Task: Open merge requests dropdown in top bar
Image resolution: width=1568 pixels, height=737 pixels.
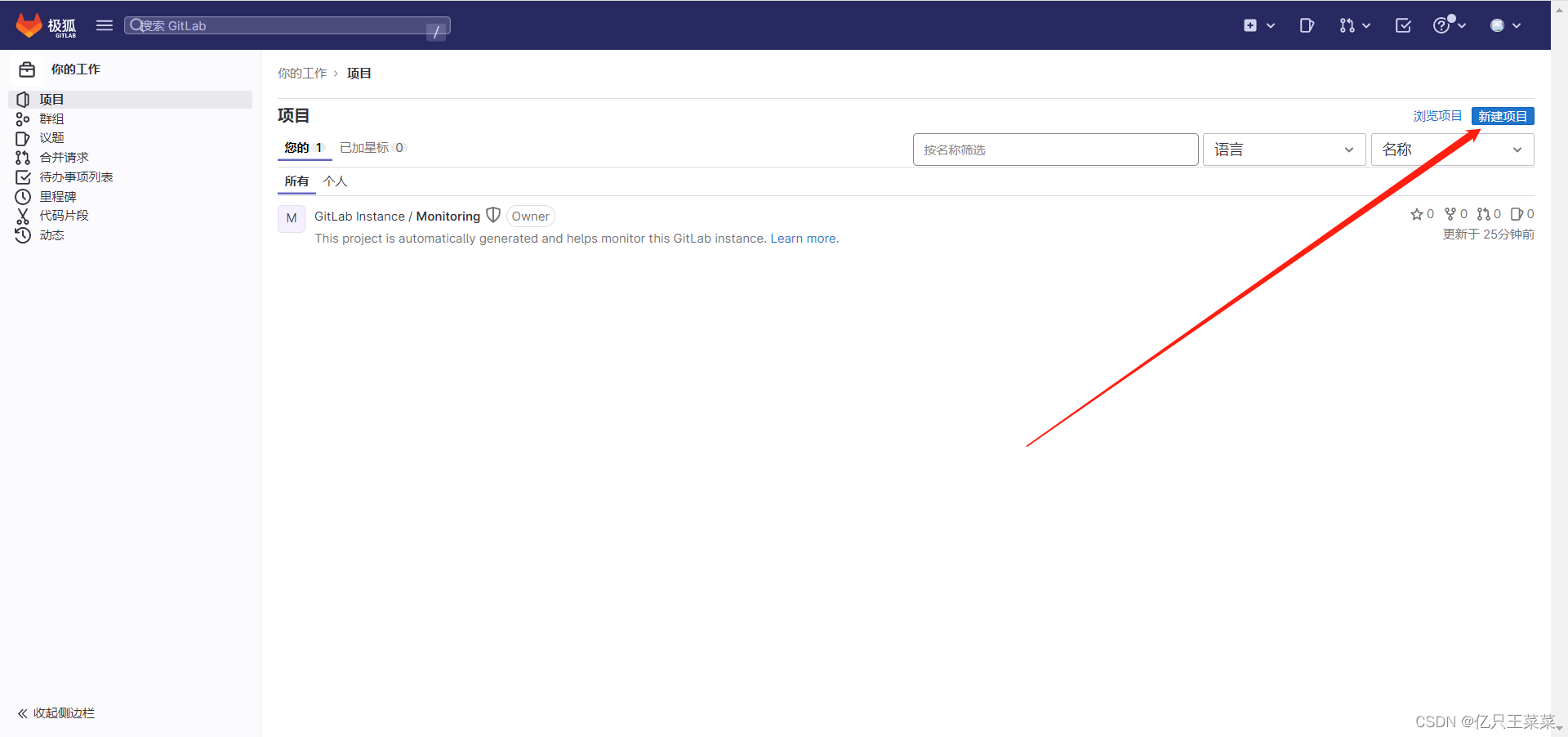Action: coord(1355,25)
